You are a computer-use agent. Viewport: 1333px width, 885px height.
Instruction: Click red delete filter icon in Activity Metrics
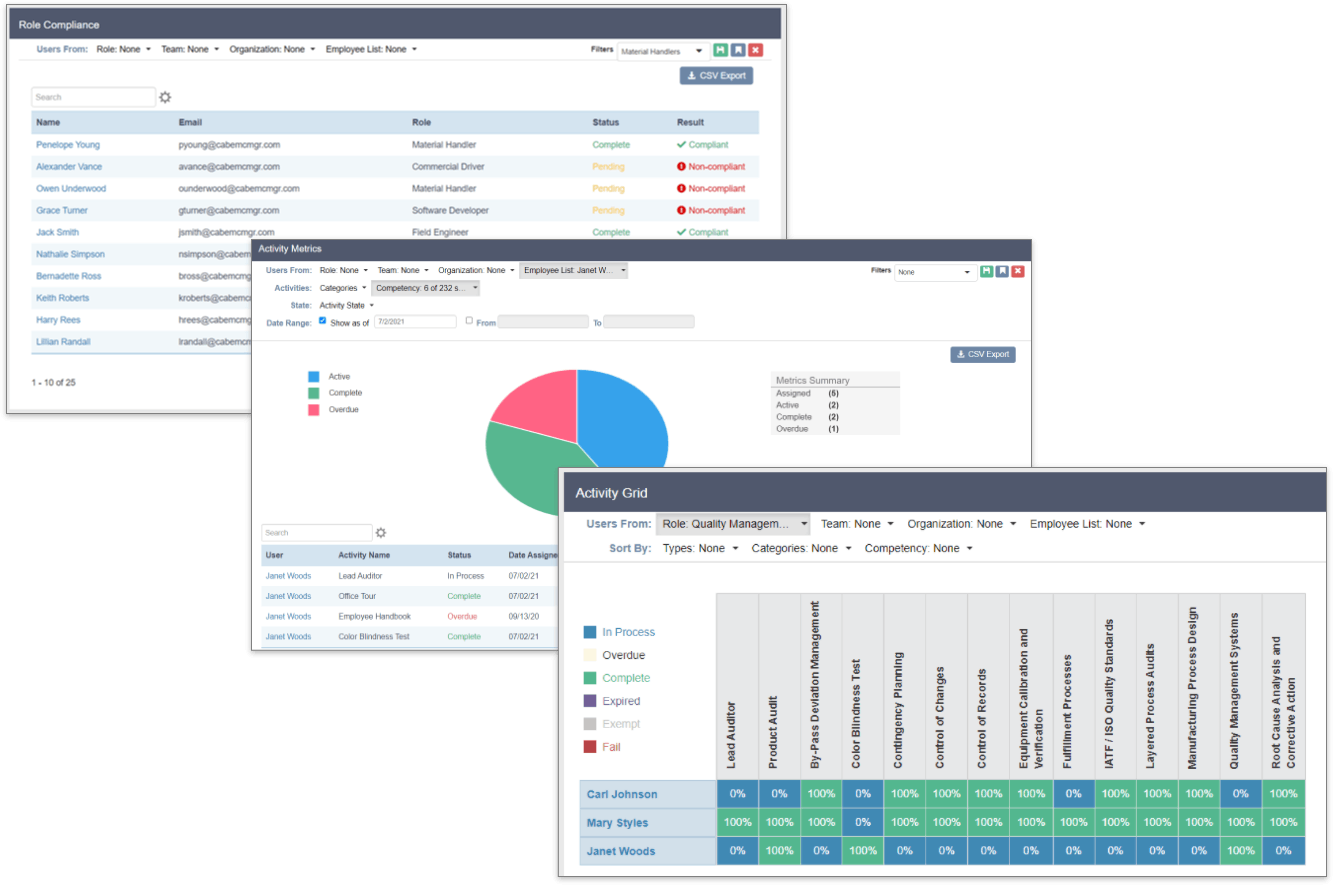(1018, 271)
